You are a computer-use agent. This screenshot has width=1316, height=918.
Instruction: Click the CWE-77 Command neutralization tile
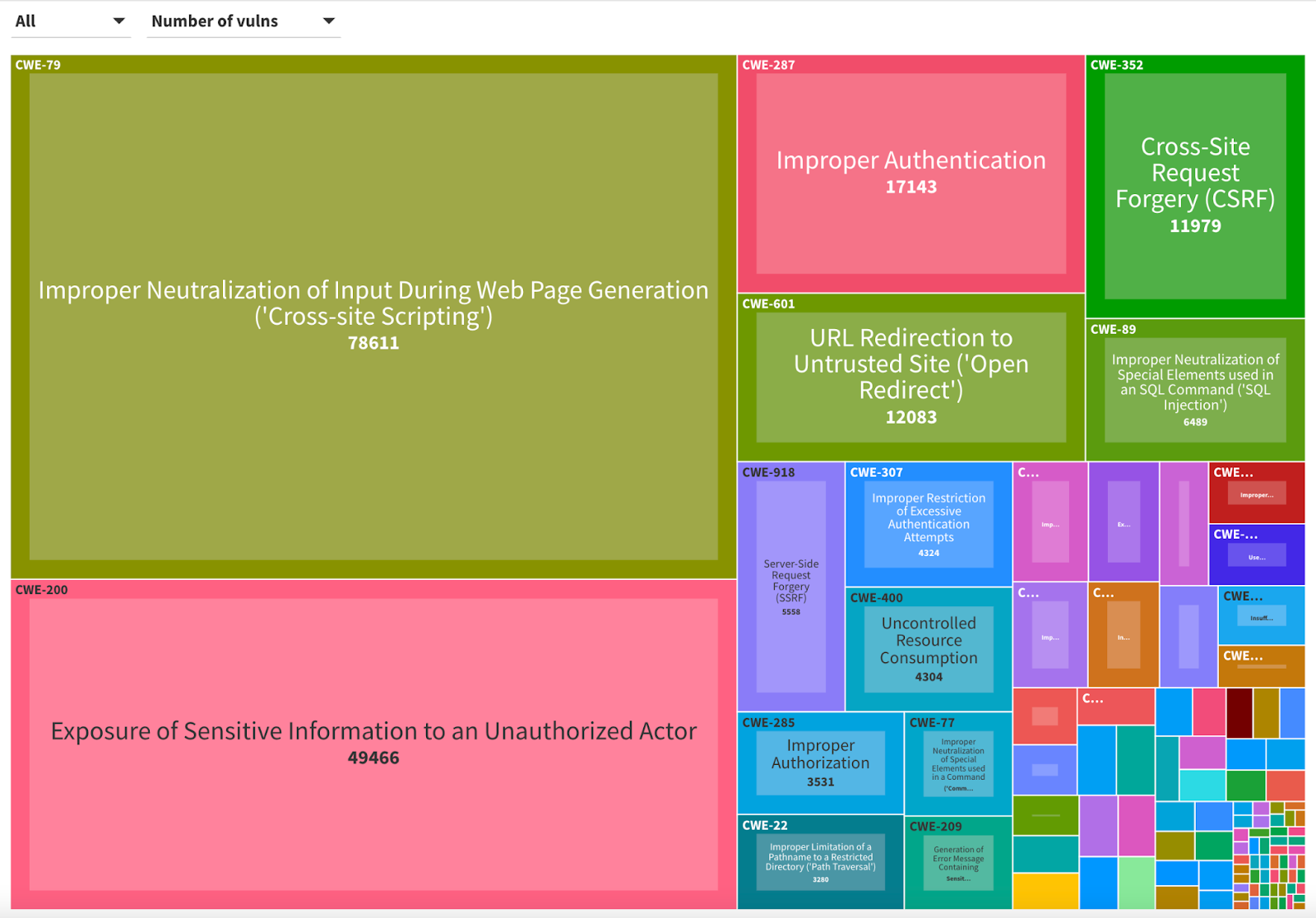pyautogui.click(x=957, y=764)
